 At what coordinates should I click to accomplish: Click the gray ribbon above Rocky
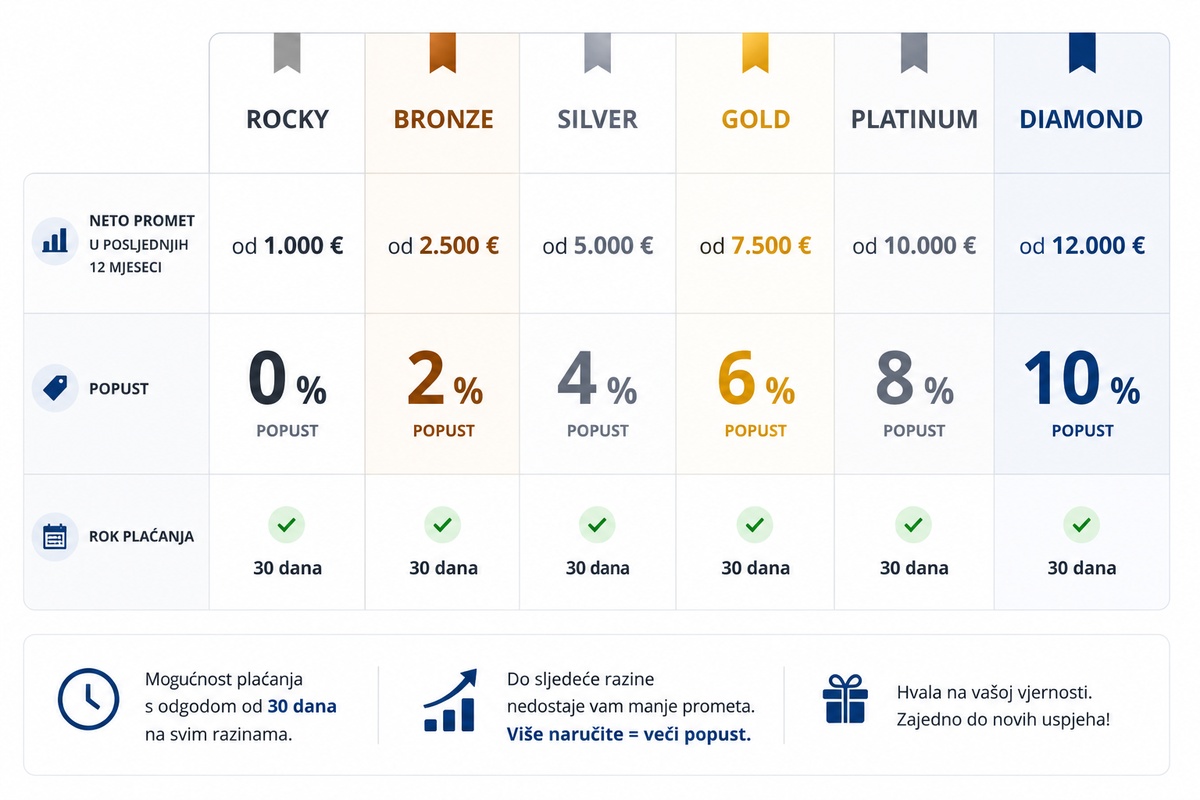pyautogui.click(x=287, y=53)
